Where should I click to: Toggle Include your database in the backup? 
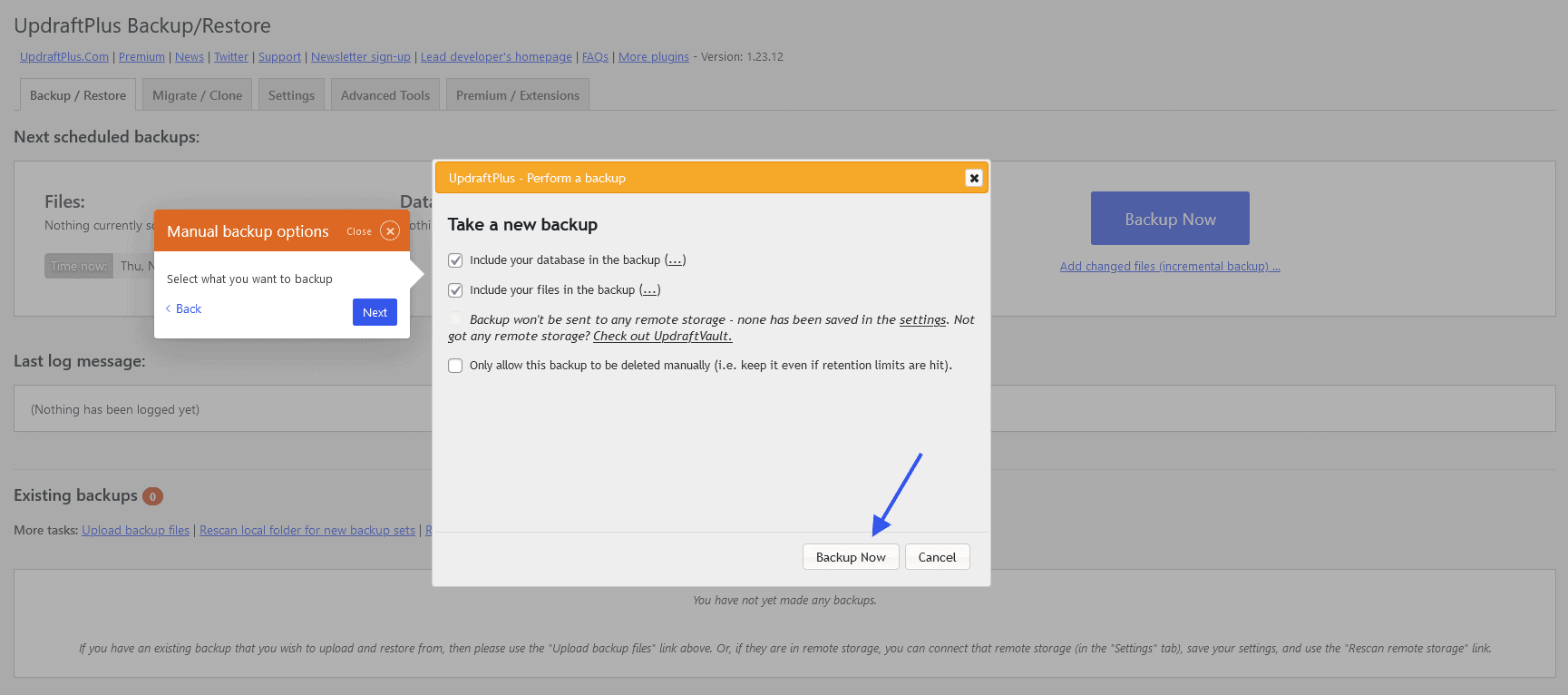455,260
